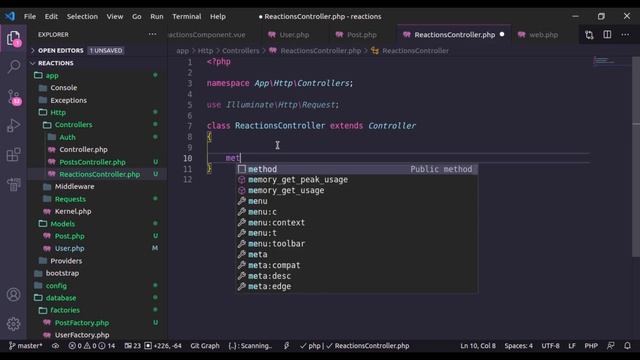Collapse the app folder
The height and width of the screenshot is (360, 640).
pyautogui.click(x=97, y=75)
